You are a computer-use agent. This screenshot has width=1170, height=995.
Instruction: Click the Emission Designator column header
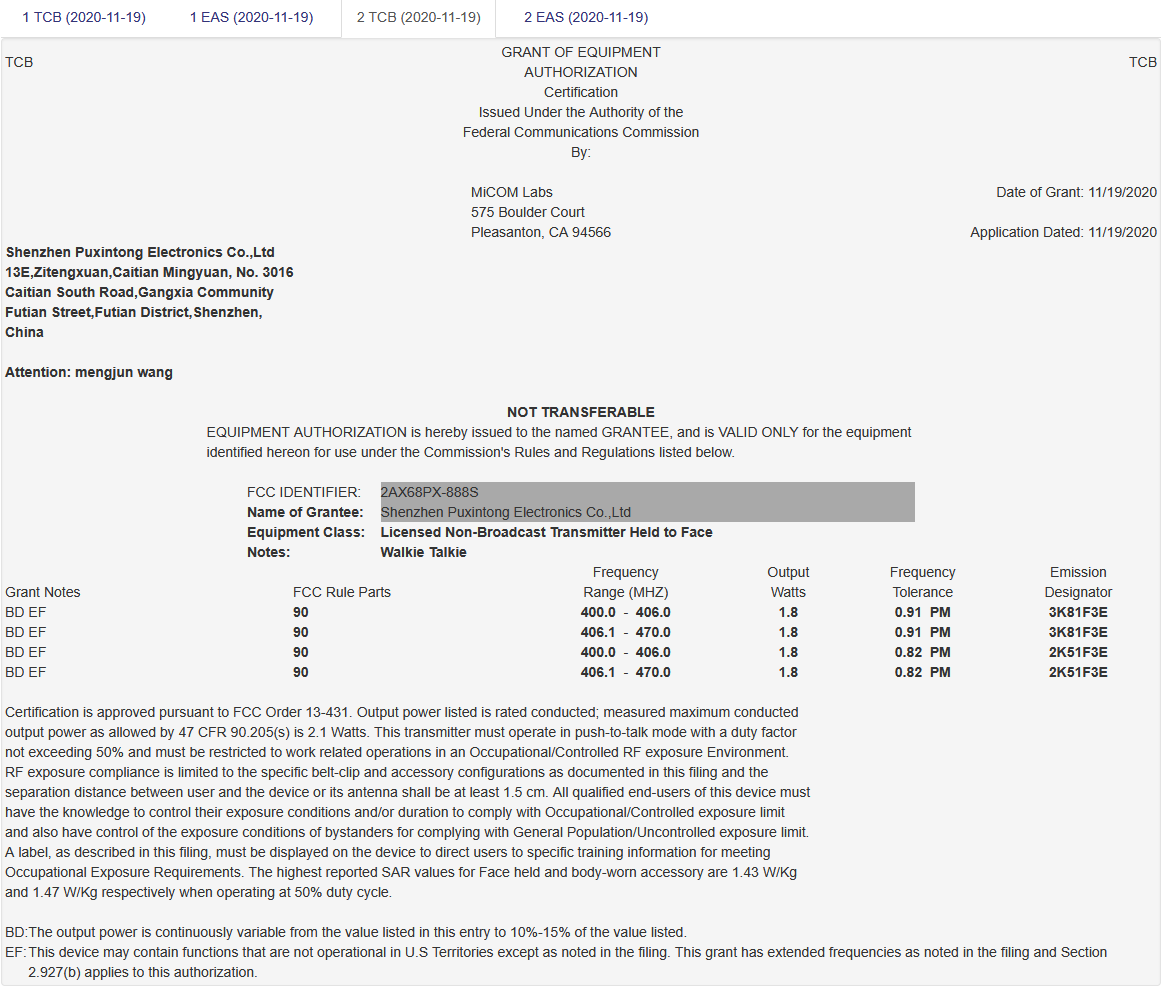[1077, 582]
